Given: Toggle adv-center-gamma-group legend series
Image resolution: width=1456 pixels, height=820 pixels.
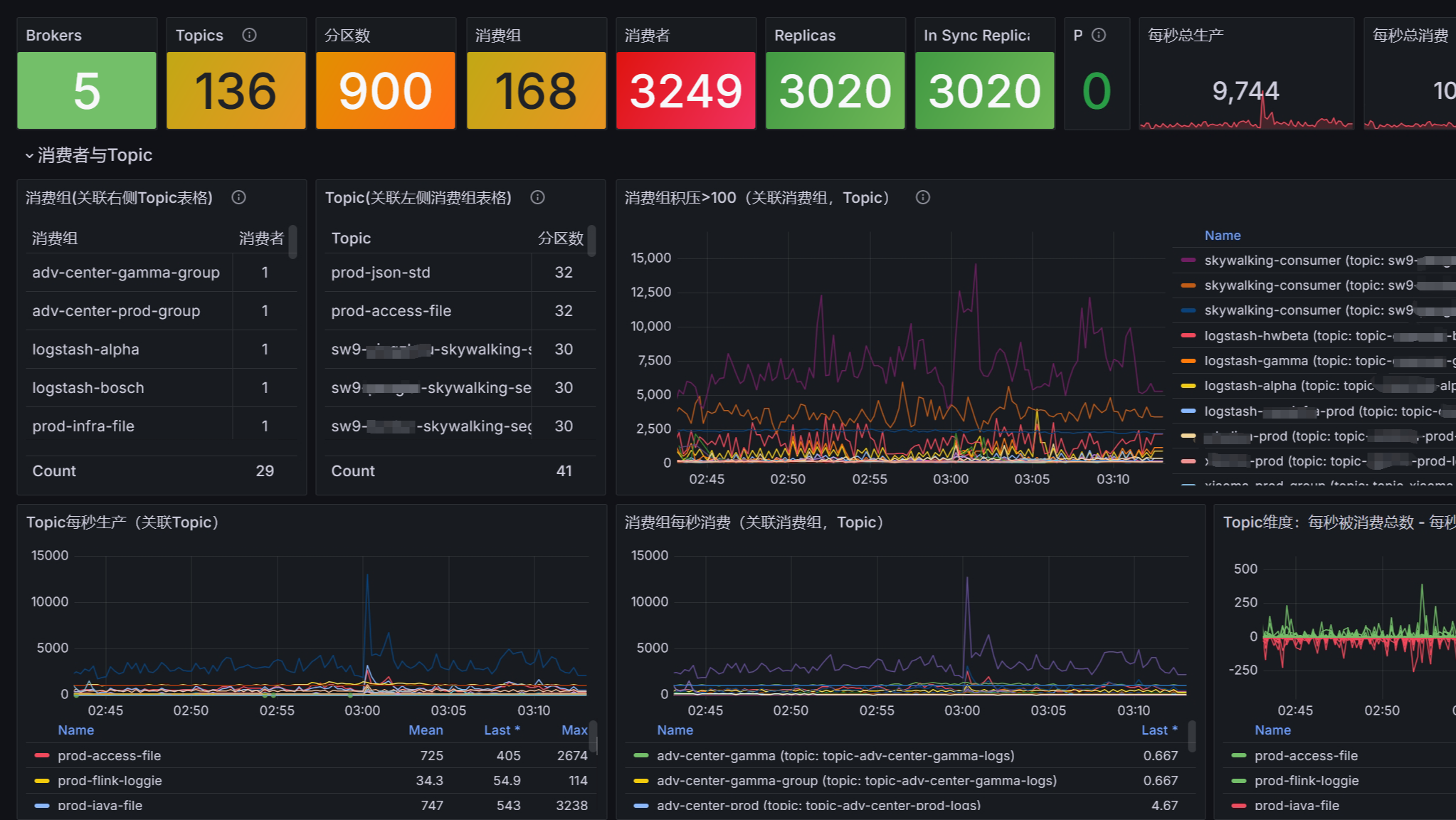Looking at the screenshot, I should pos(857,781).
